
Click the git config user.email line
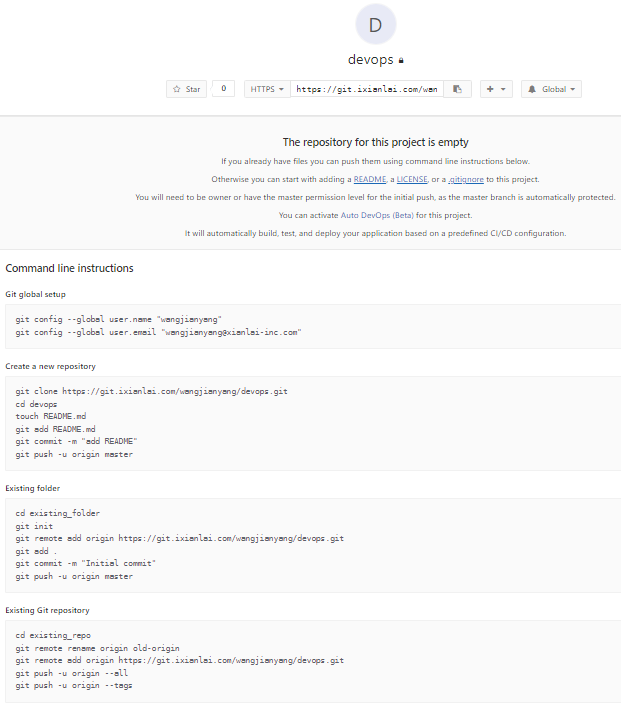pos(158,332)
